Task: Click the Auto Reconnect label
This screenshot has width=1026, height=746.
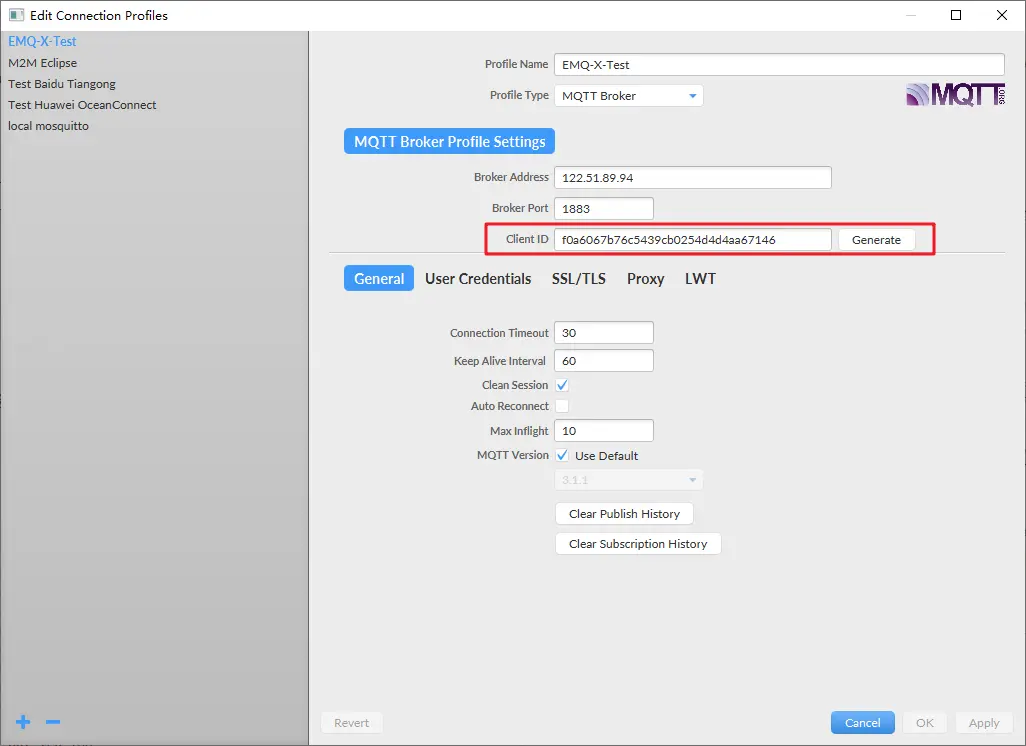Action: pos(510,406)
